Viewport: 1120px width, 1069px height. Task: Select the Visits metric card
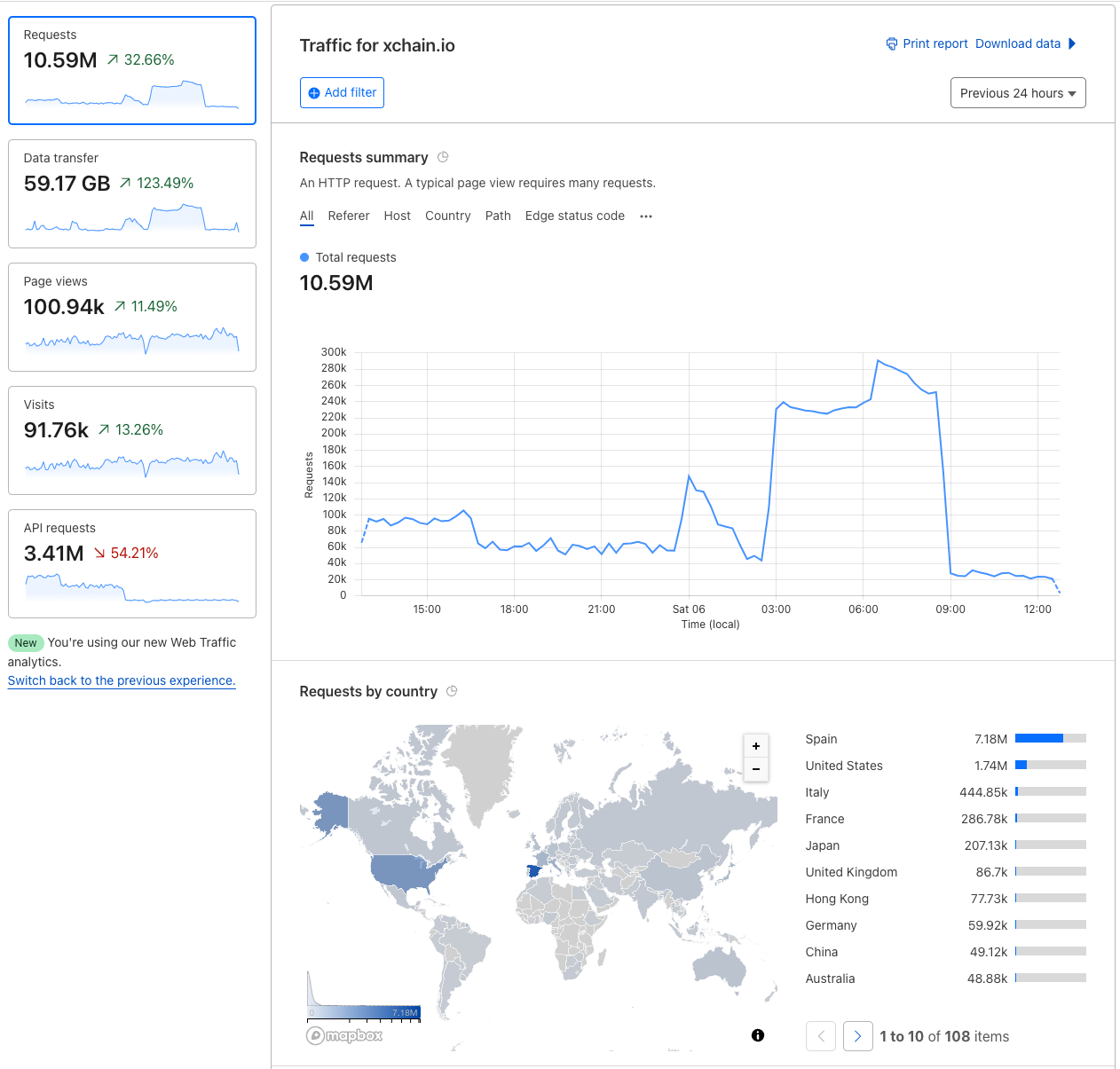132,440
